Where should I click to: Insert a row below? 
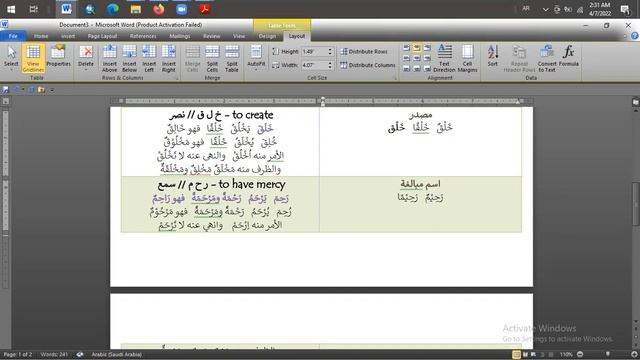click(129, 58)
